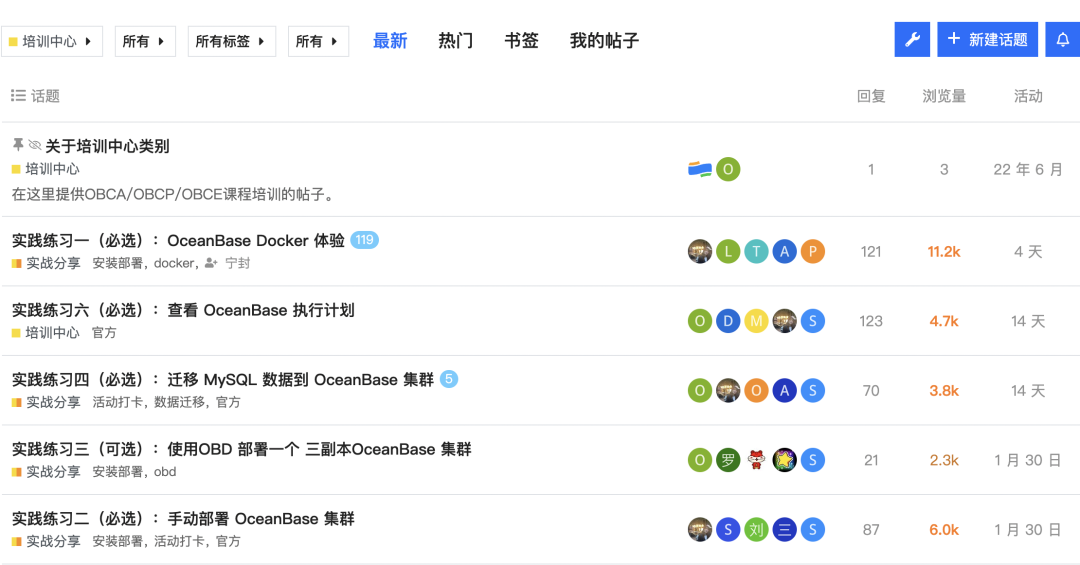Sort topics by 浏览量 column
This screenshot has width=1080, height=565.
pyautogui.click(x=944, y=96)
